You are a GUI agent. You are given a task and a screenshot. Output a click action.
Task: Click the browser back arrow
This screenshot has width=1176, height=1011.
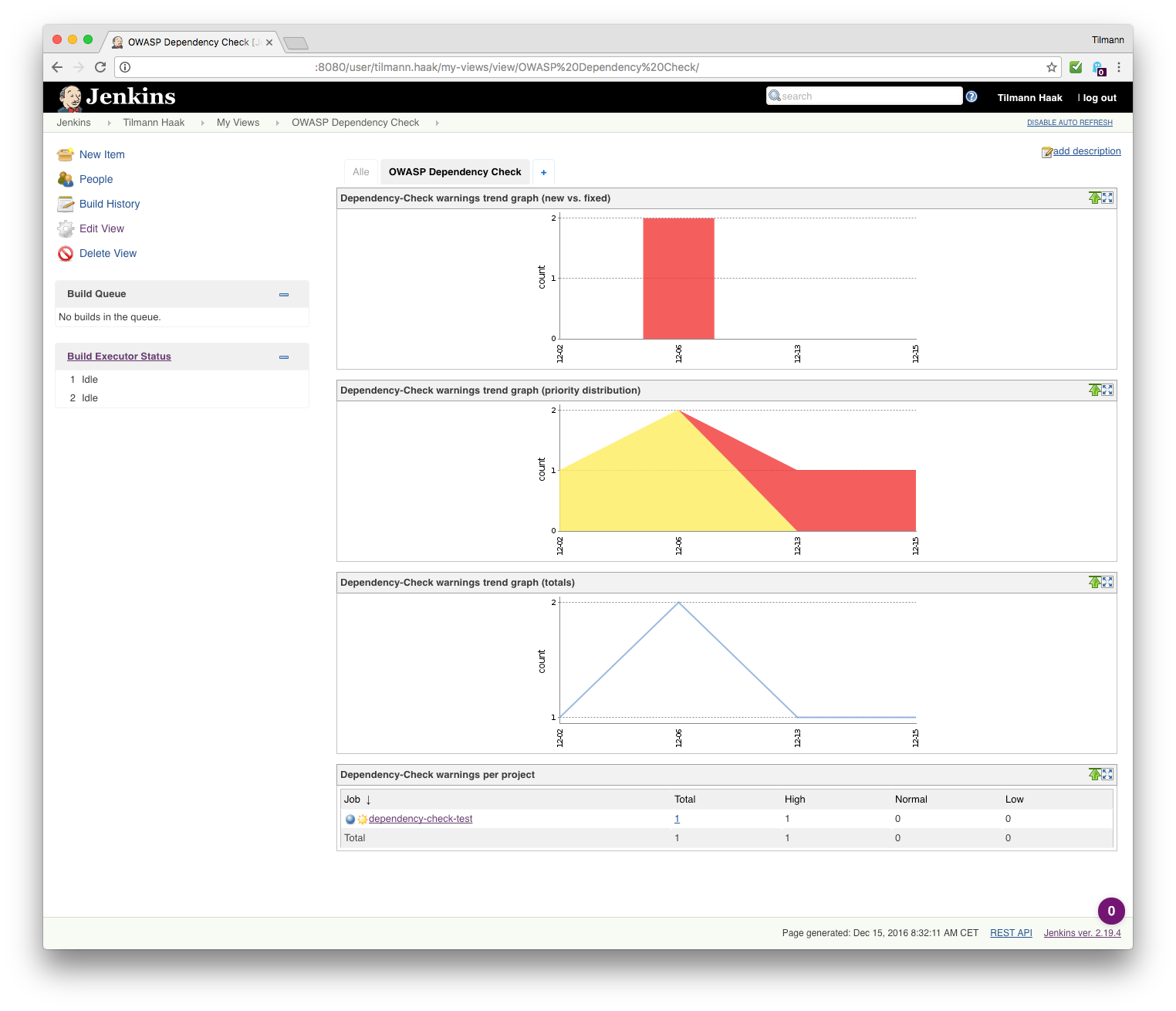click(x=57, y=67)
